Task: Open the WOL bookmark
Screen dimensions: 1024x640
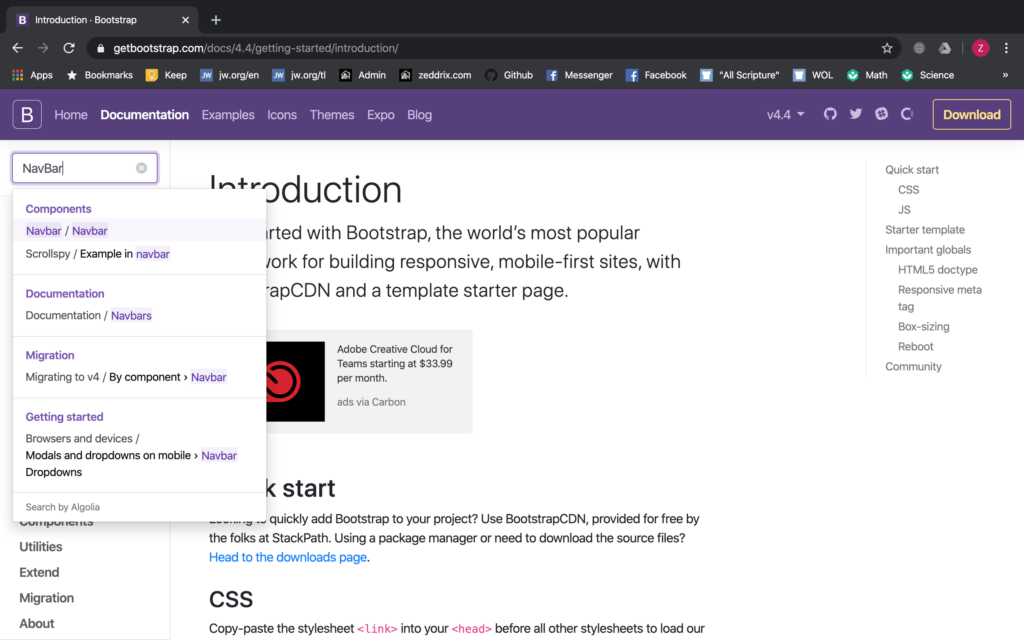Action: (813, 75)
